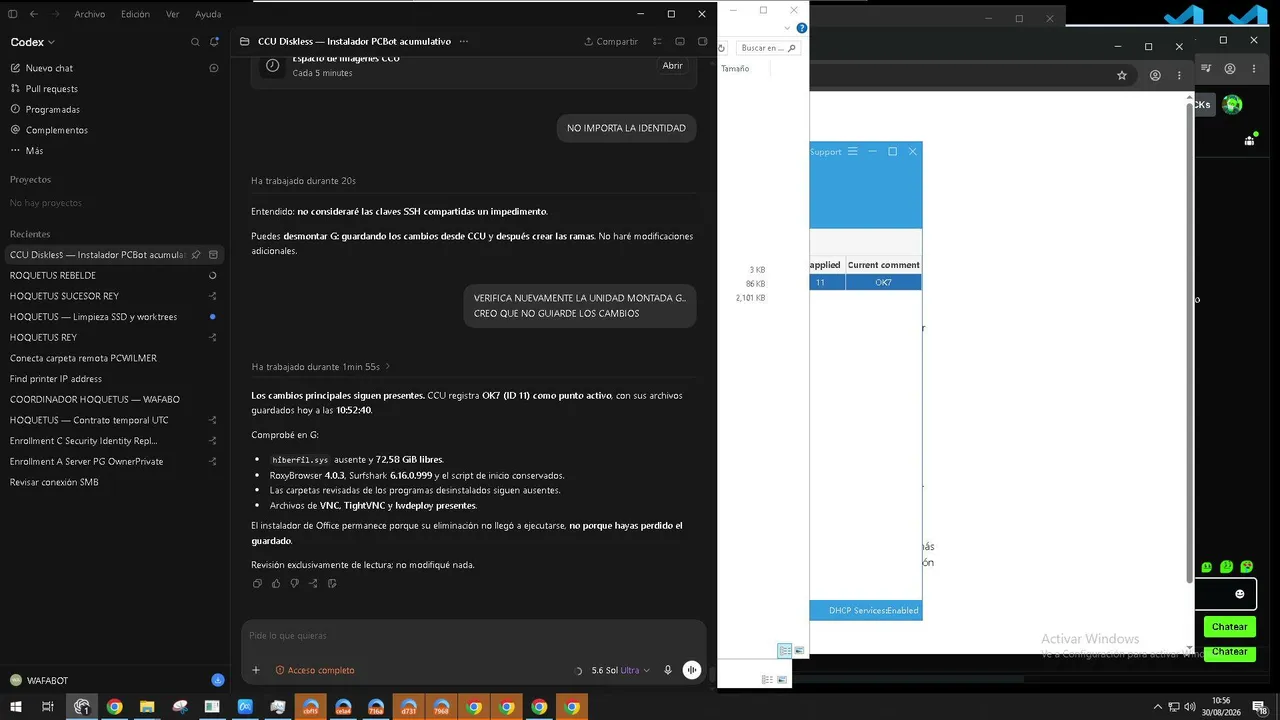
Task: Open the Ayuda menu
Action: (x=208, y=14)
